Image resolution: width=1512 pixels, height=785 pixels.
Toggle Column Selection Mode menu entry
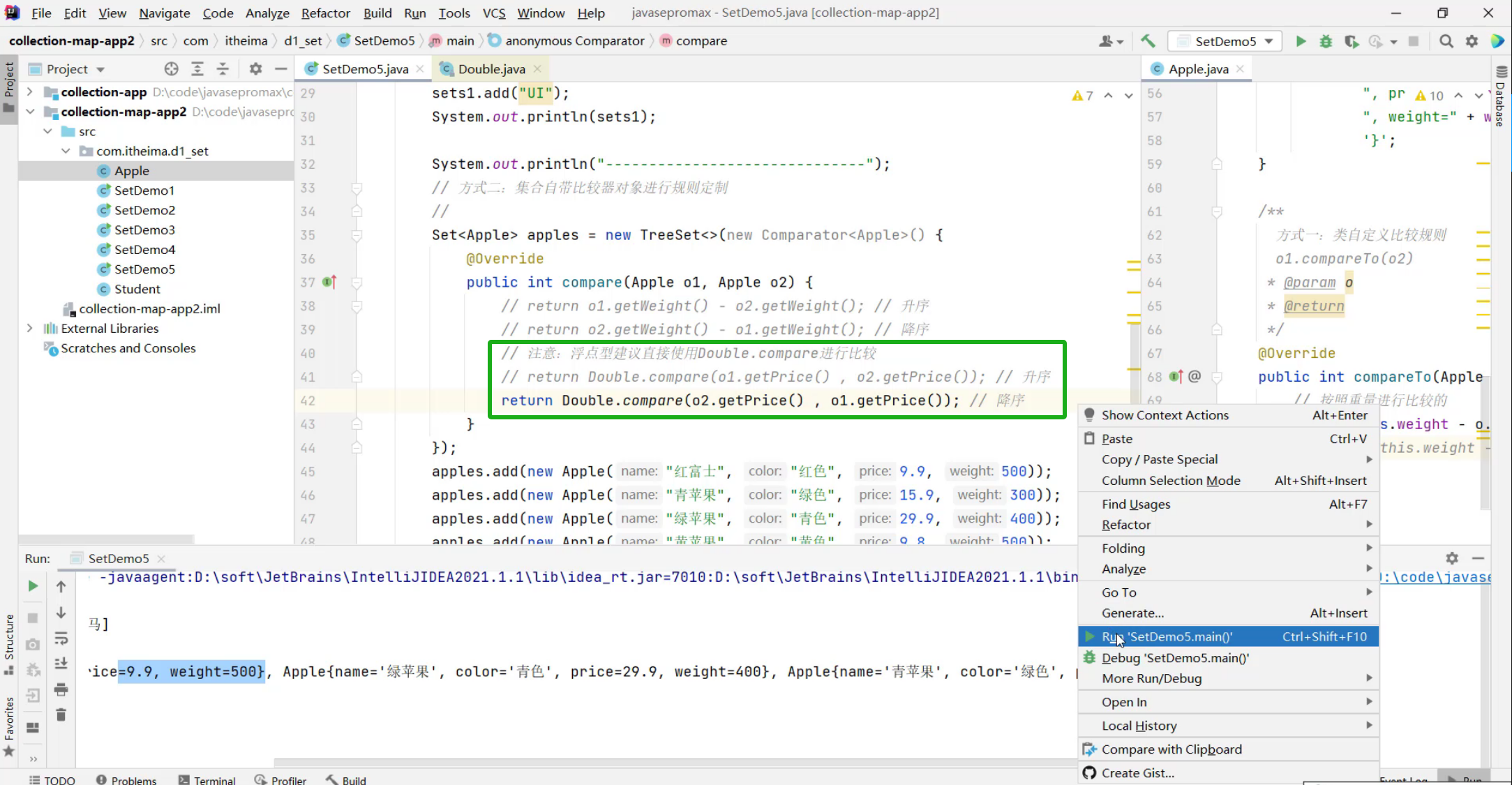(1171, 480)
